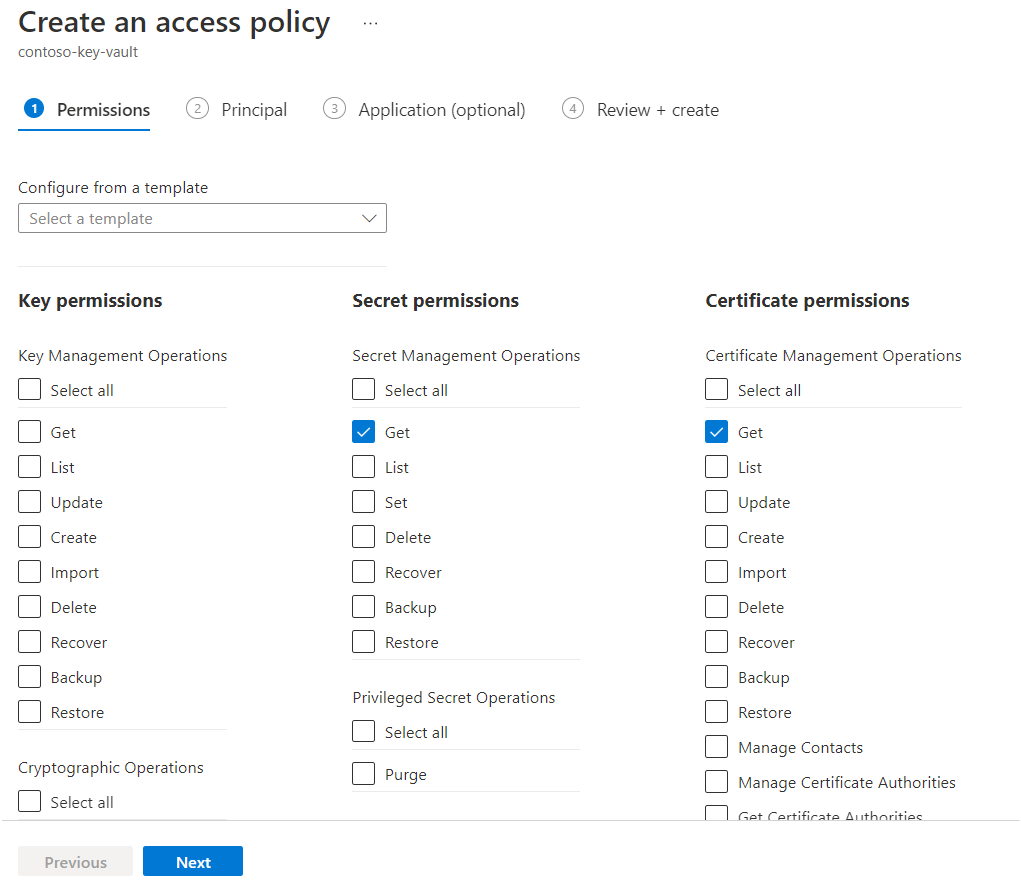The width and height of the screenshot is (1021, 881).
Task: Enable Purge in Privileged Secret Operations
Action: coord(364,774)
